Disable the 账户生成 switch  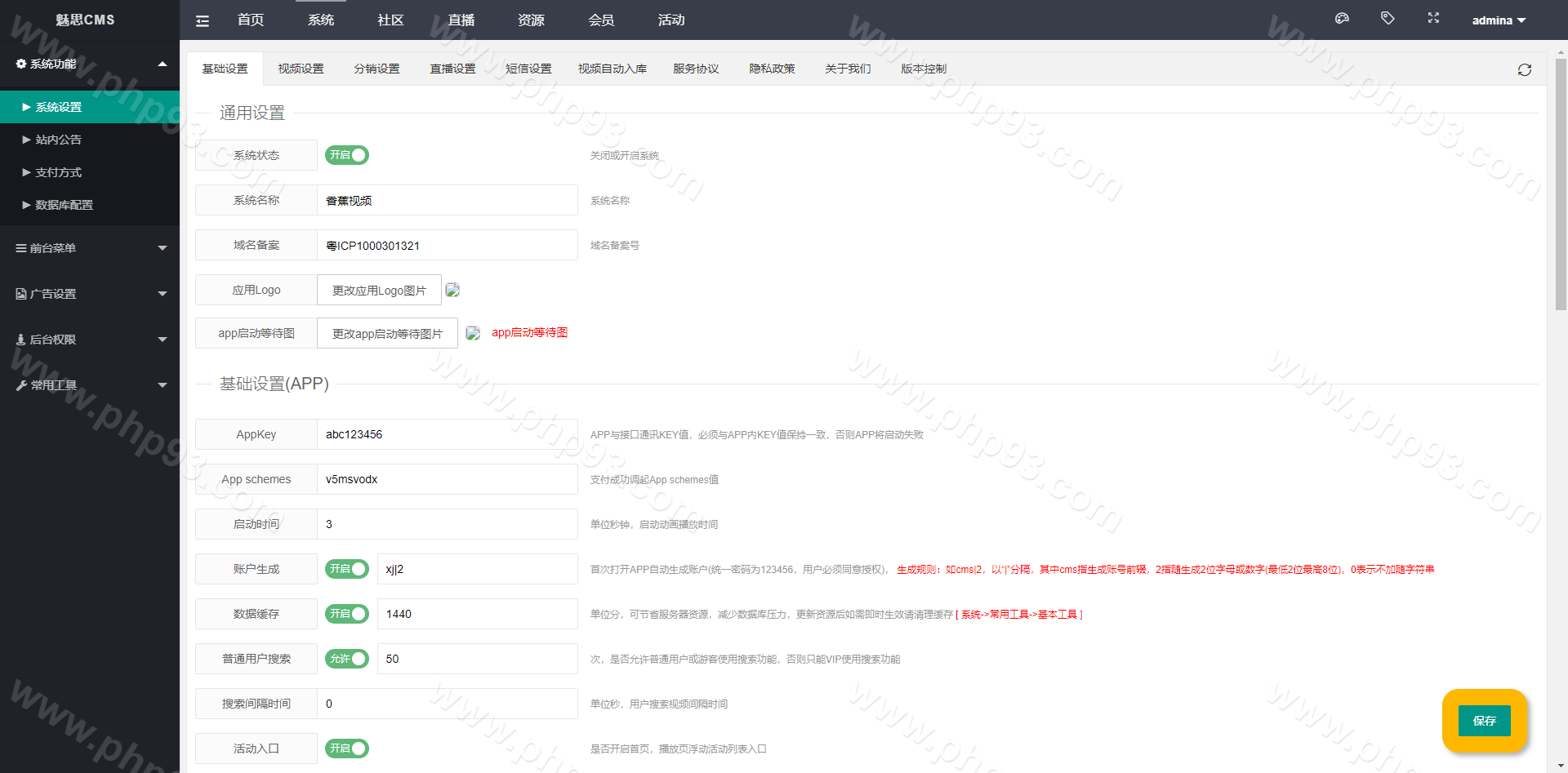(x=347, y=569)
